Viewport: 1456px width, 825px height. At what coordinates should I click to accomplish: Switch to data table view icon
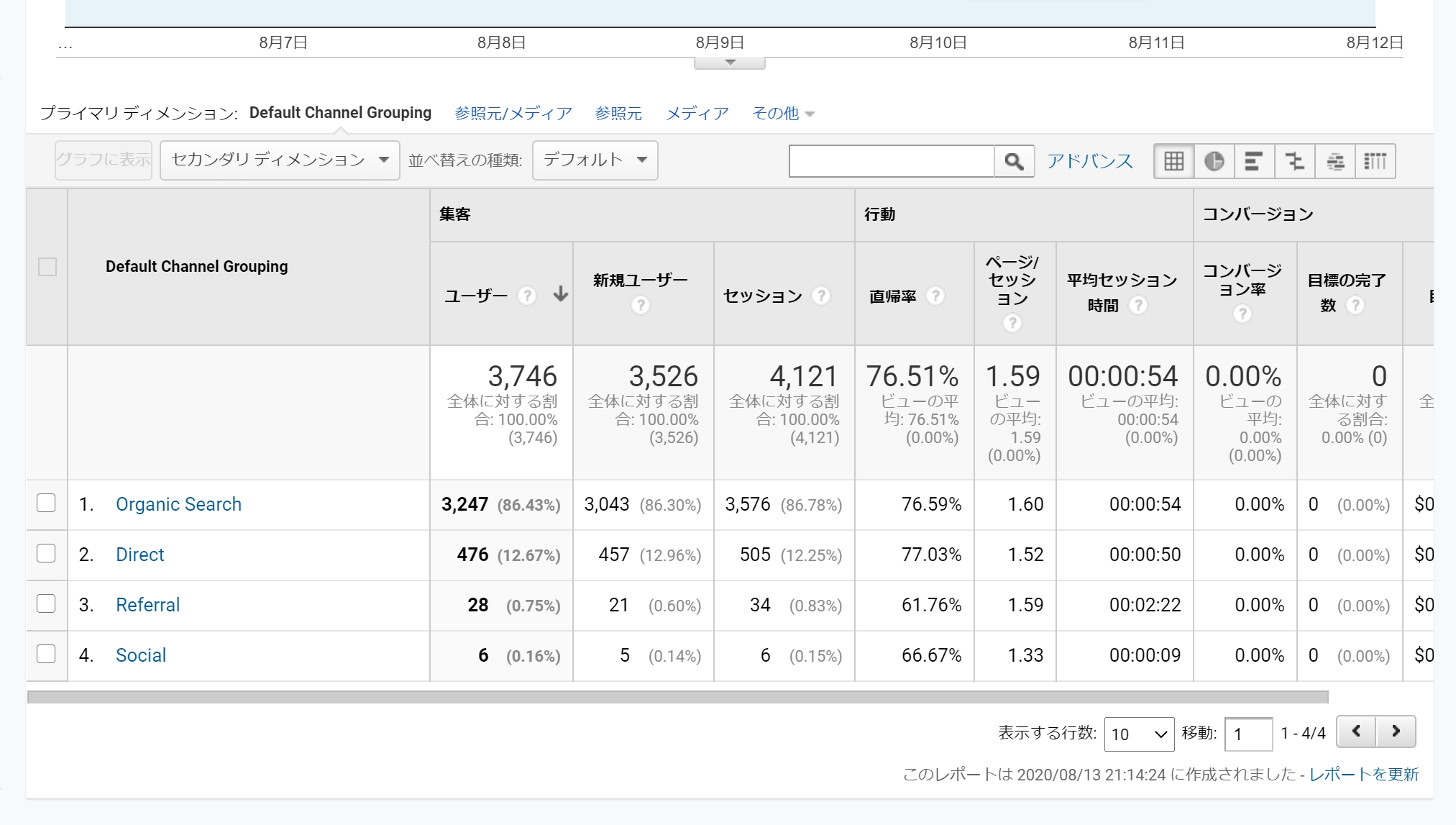click(1173, 161)
